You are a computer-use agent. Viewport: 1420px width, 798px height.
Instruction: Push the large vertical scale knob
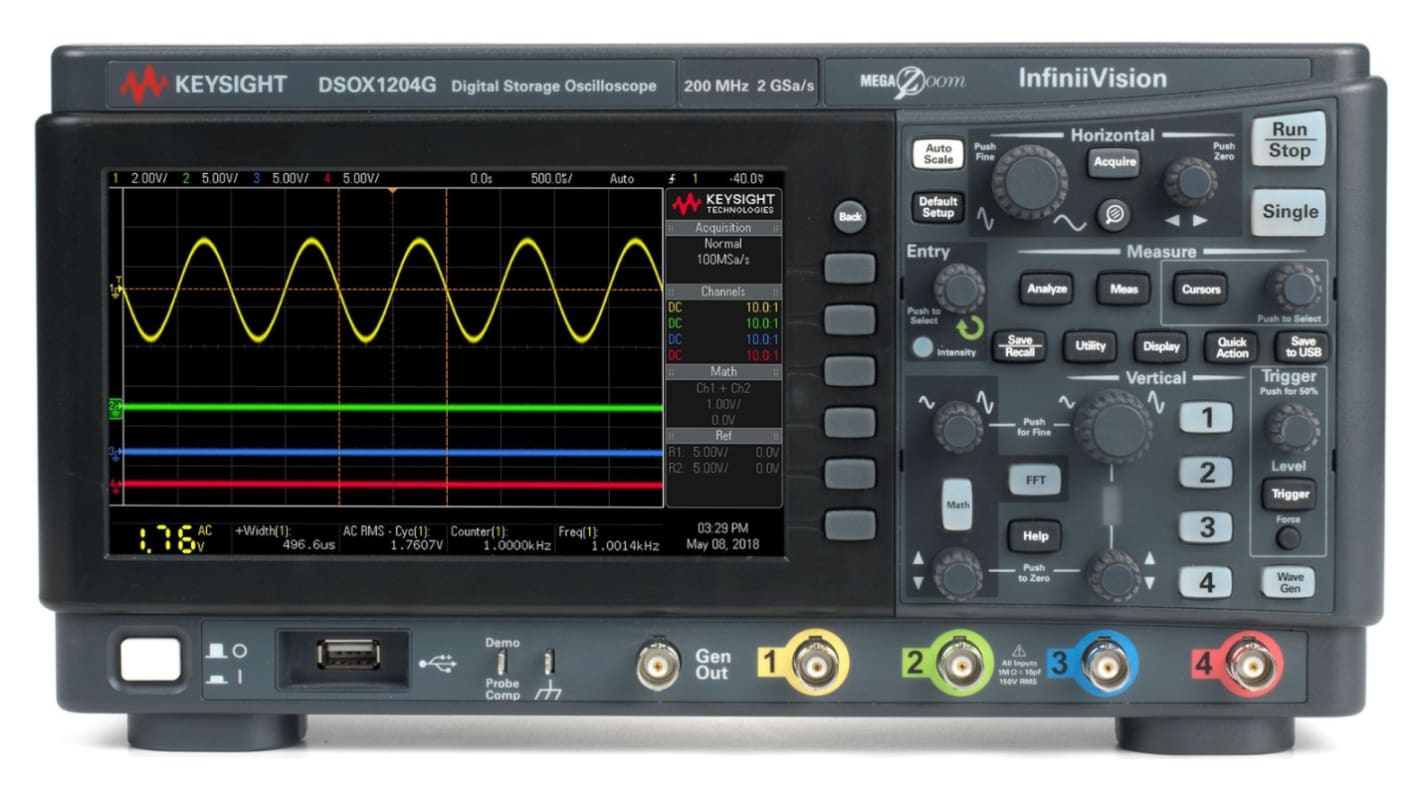pos(1112,427)
